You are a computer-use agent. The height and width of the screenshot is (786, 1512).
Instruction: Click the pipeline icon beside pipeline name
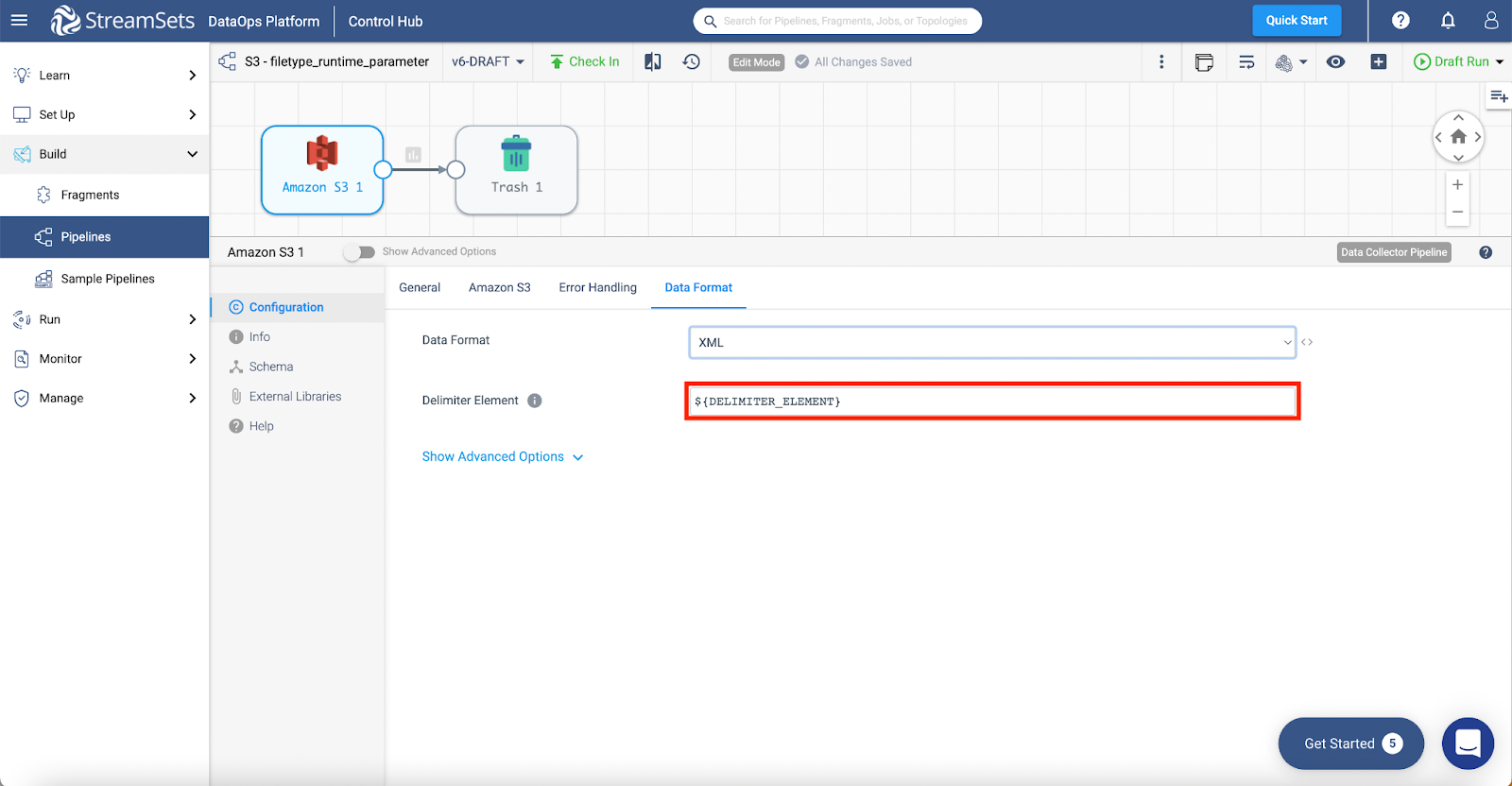coord(227,61)
